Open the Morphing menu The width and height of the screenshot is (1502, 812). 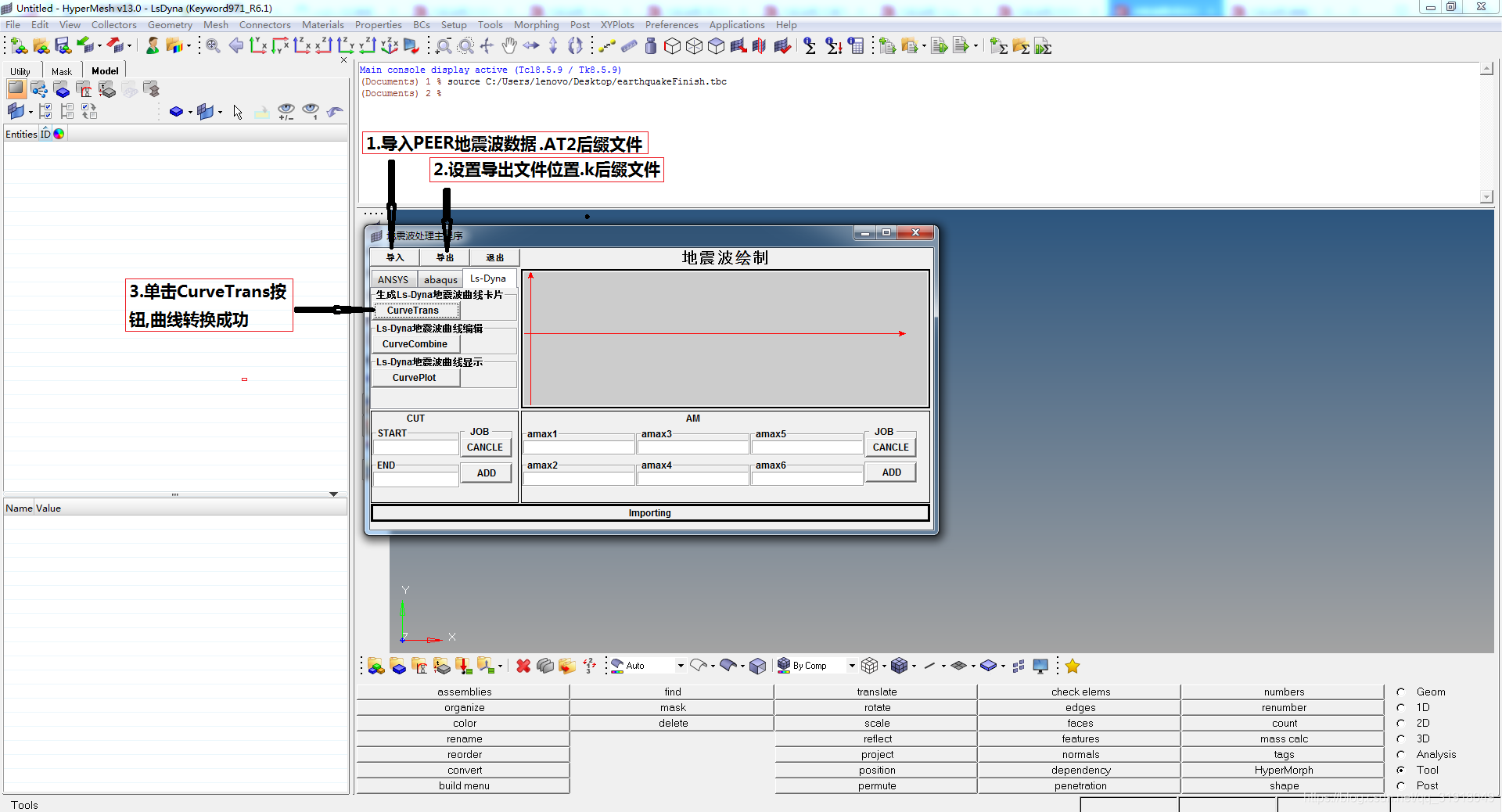point(536,25)
